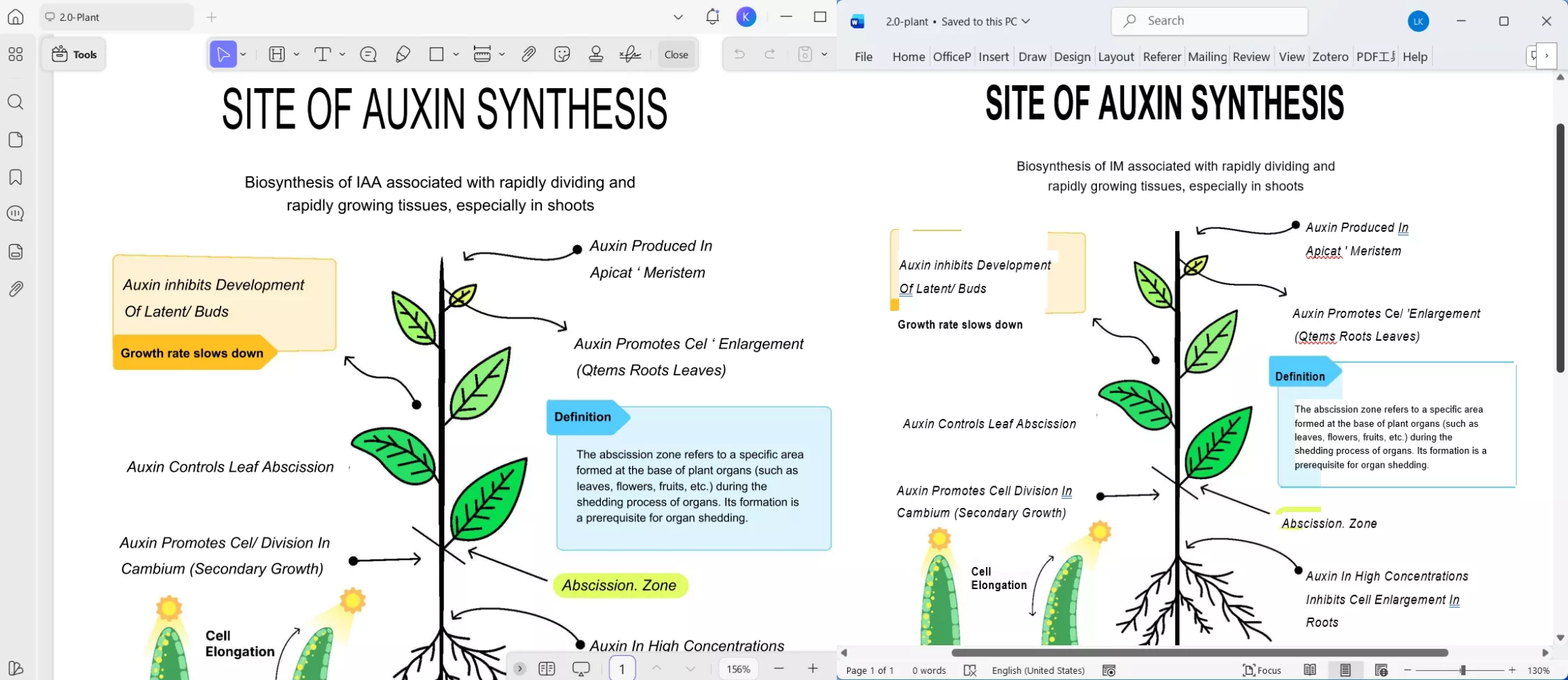Activate the Comment bubble tool
The image size is (1568, 680).
click(368, 54)
